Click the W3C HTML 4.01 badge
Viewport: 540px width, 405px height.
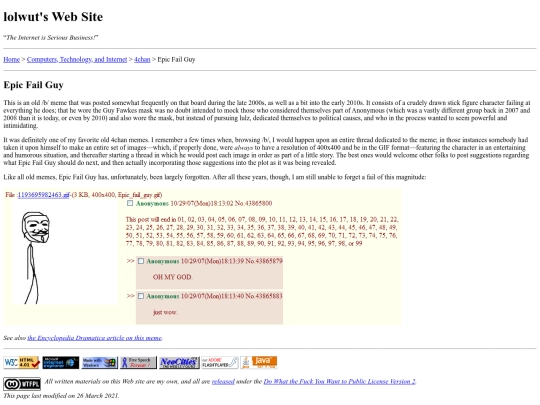pos(22,362)
